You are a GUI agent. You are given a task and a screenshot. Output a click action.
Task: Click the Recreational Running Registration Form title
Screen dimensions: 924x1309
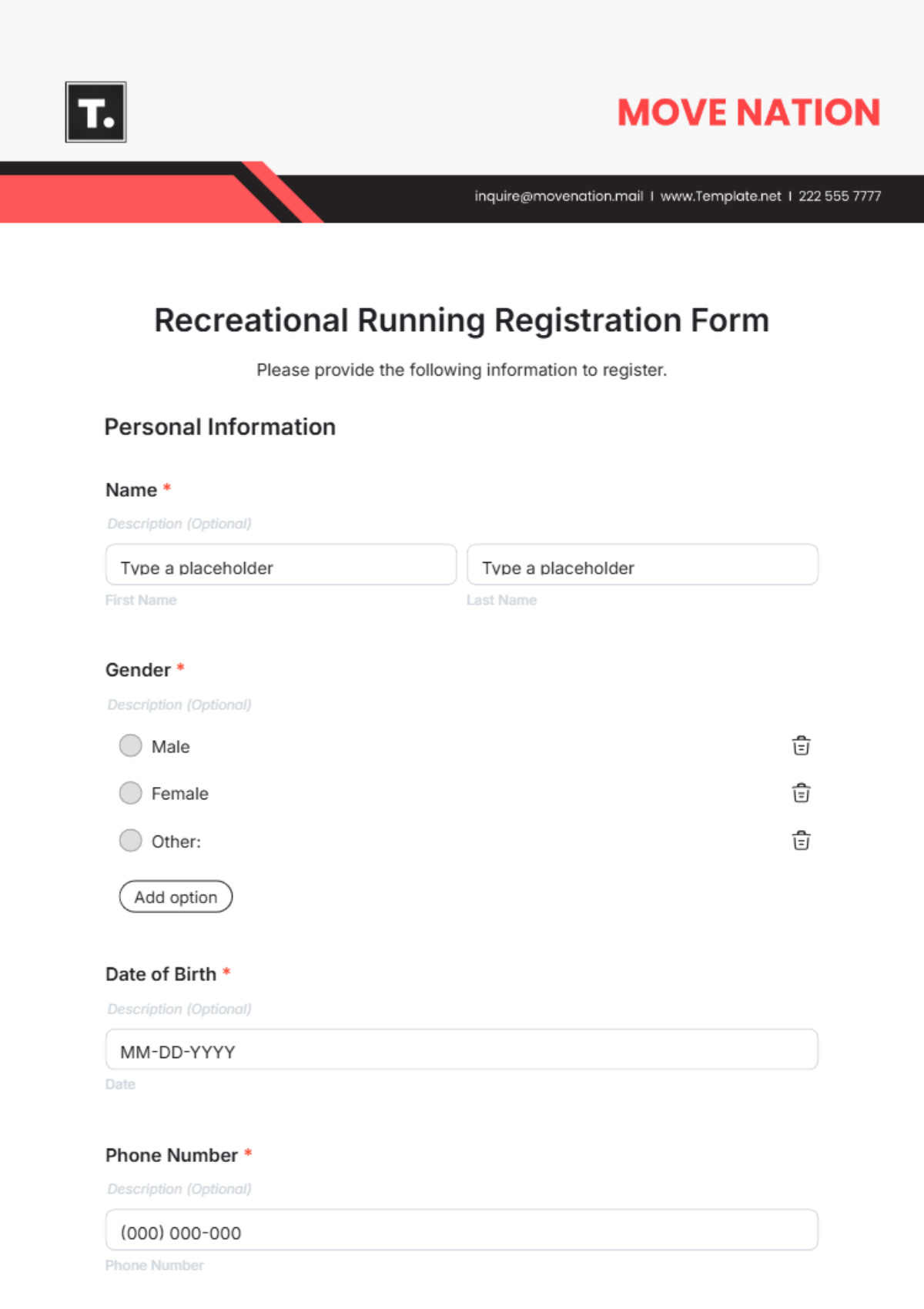(462, 320)
